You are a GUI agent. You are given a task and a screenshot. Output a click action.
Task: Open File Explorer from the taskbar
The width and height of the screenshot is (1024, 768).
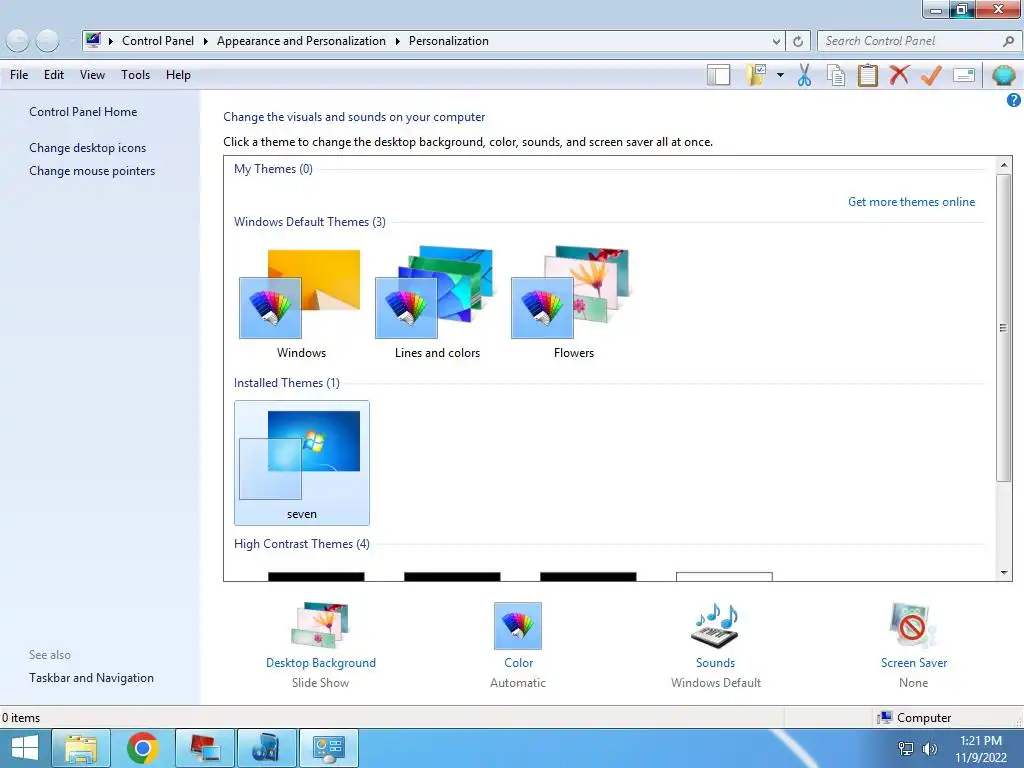[81, 748]
